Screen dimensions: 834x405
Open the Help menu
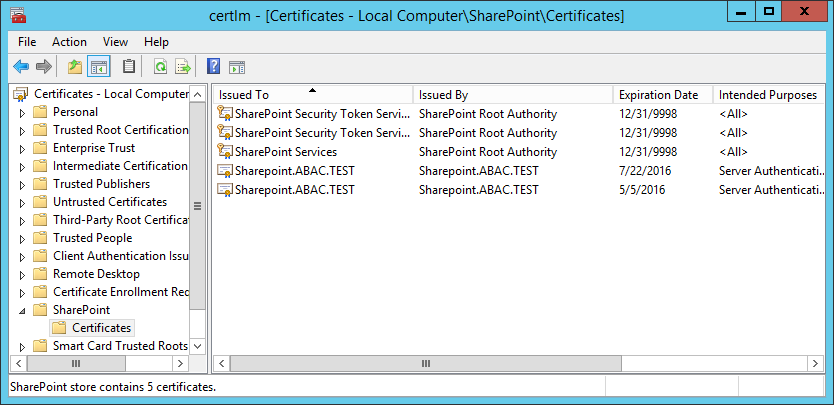(156, 42)
